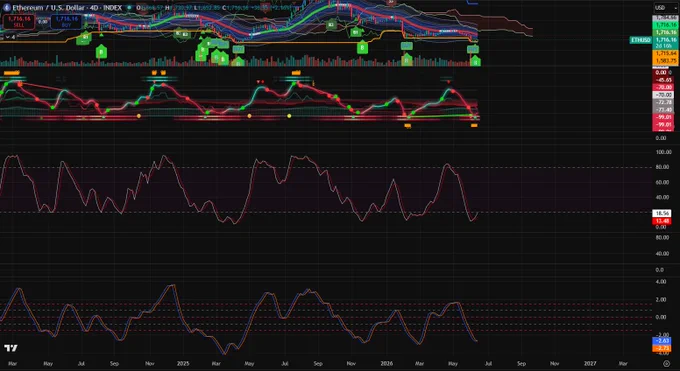Open the USD currency dropdown
The height and width of the screenshot is (371, 680).
[x=665, y=8]
